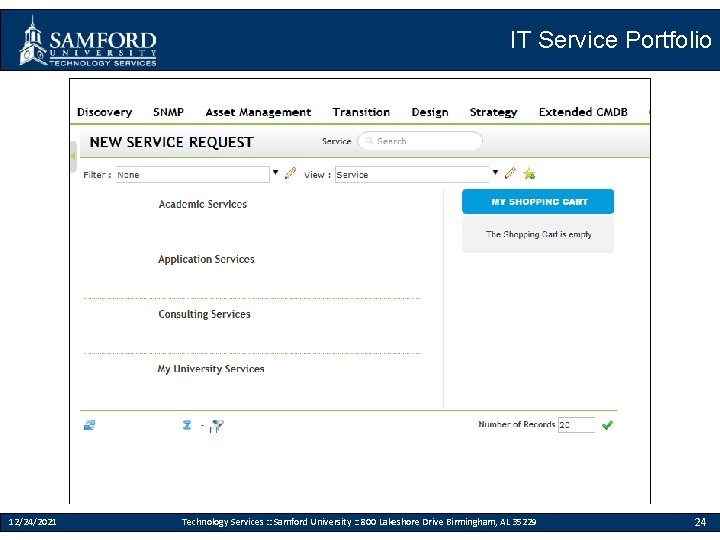
Task: Click the pencil icon beside View dropdown
Action: [510, 173]
